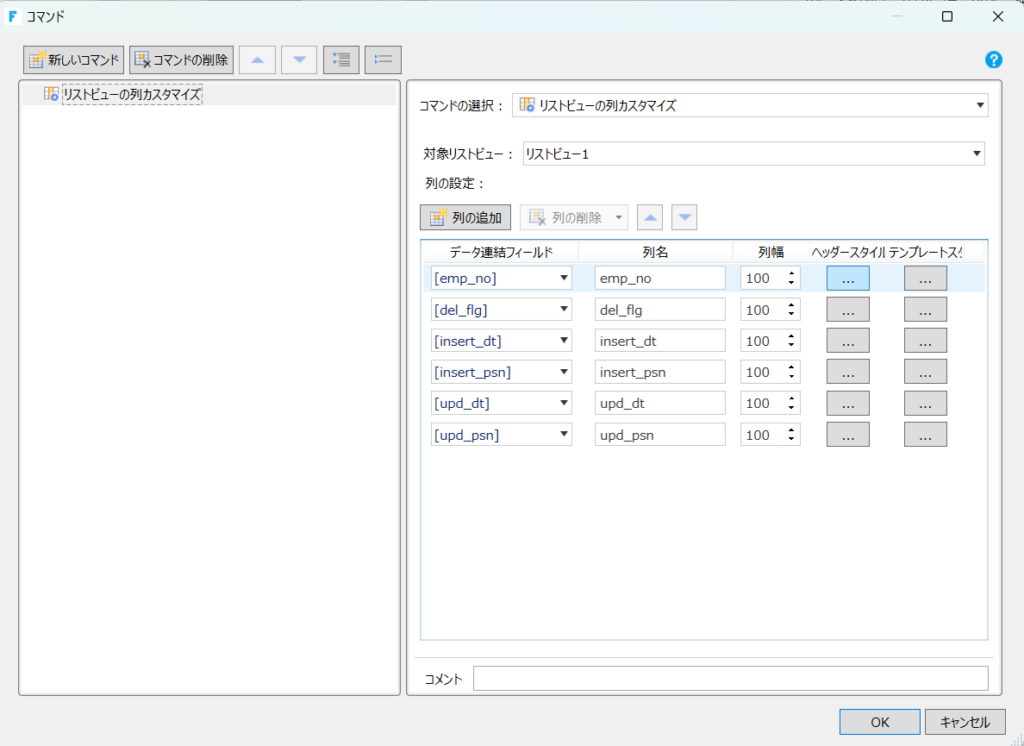
Task: Move command down with top toolbar arrow
Action: pyautogui.click(x=299, y=60)
